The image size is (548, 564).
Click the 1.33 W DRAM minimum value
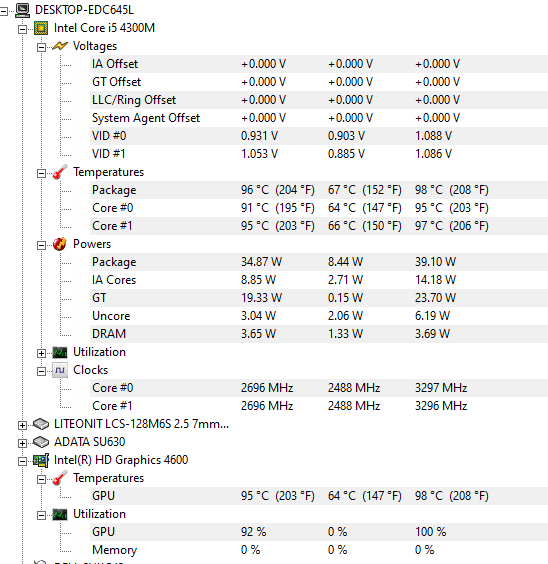pyautogui.click(x=345, y=334)
